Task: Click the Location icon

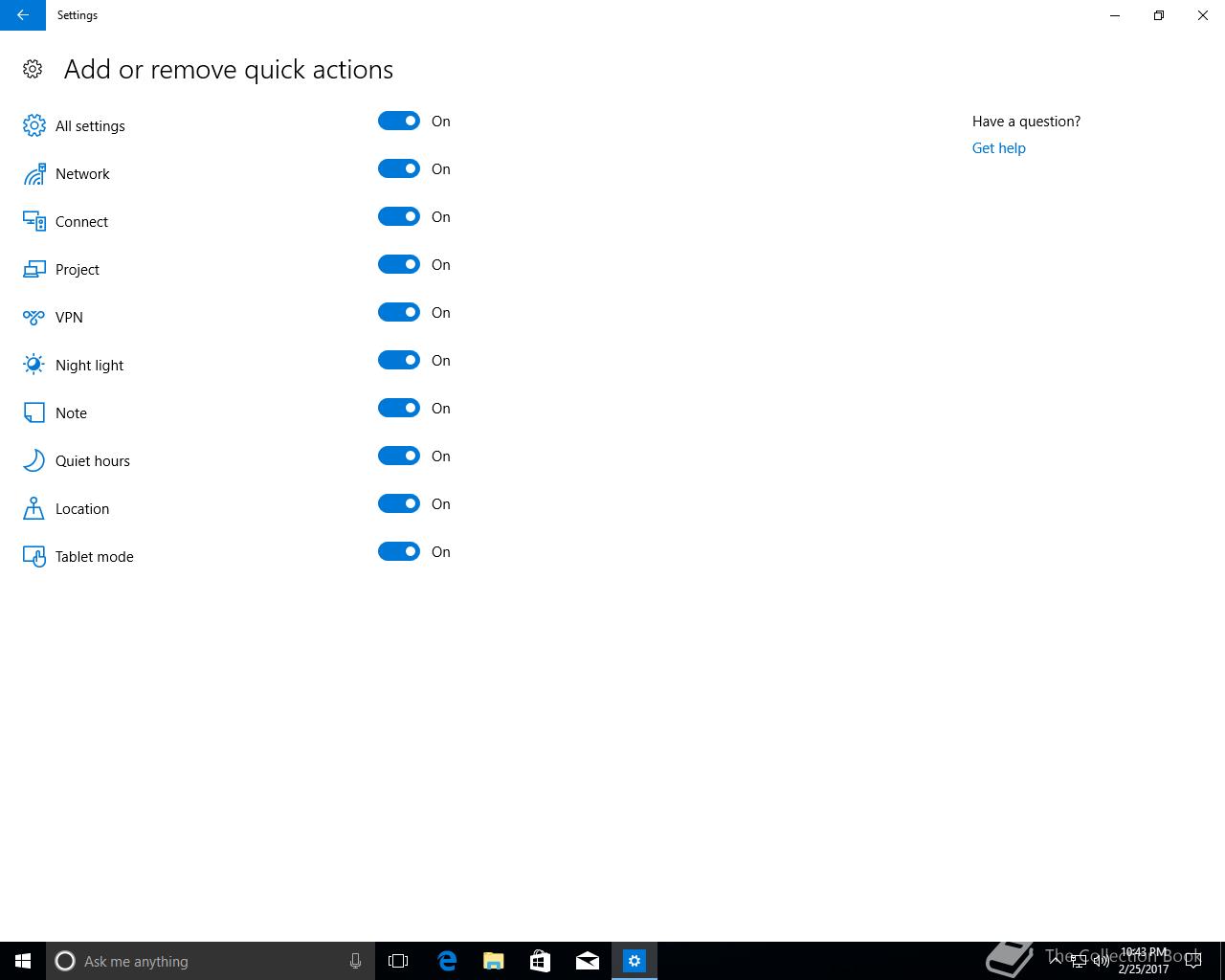Action: [33, 508]
